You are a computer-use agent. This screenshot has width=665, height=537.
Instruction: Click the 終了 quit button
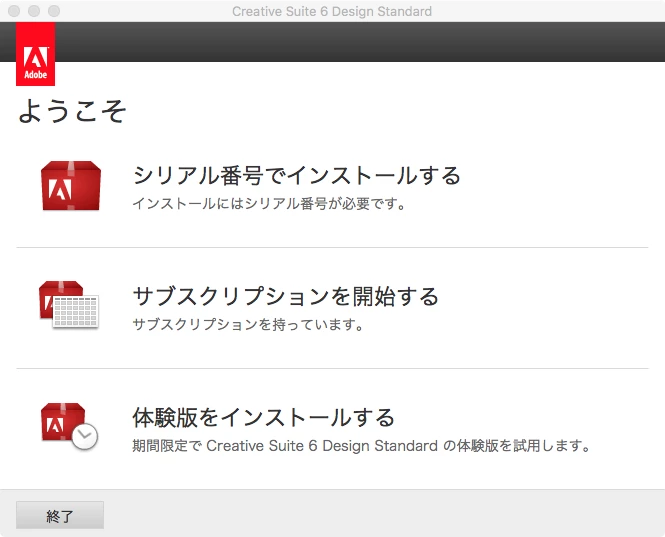[x=60, y=515]
